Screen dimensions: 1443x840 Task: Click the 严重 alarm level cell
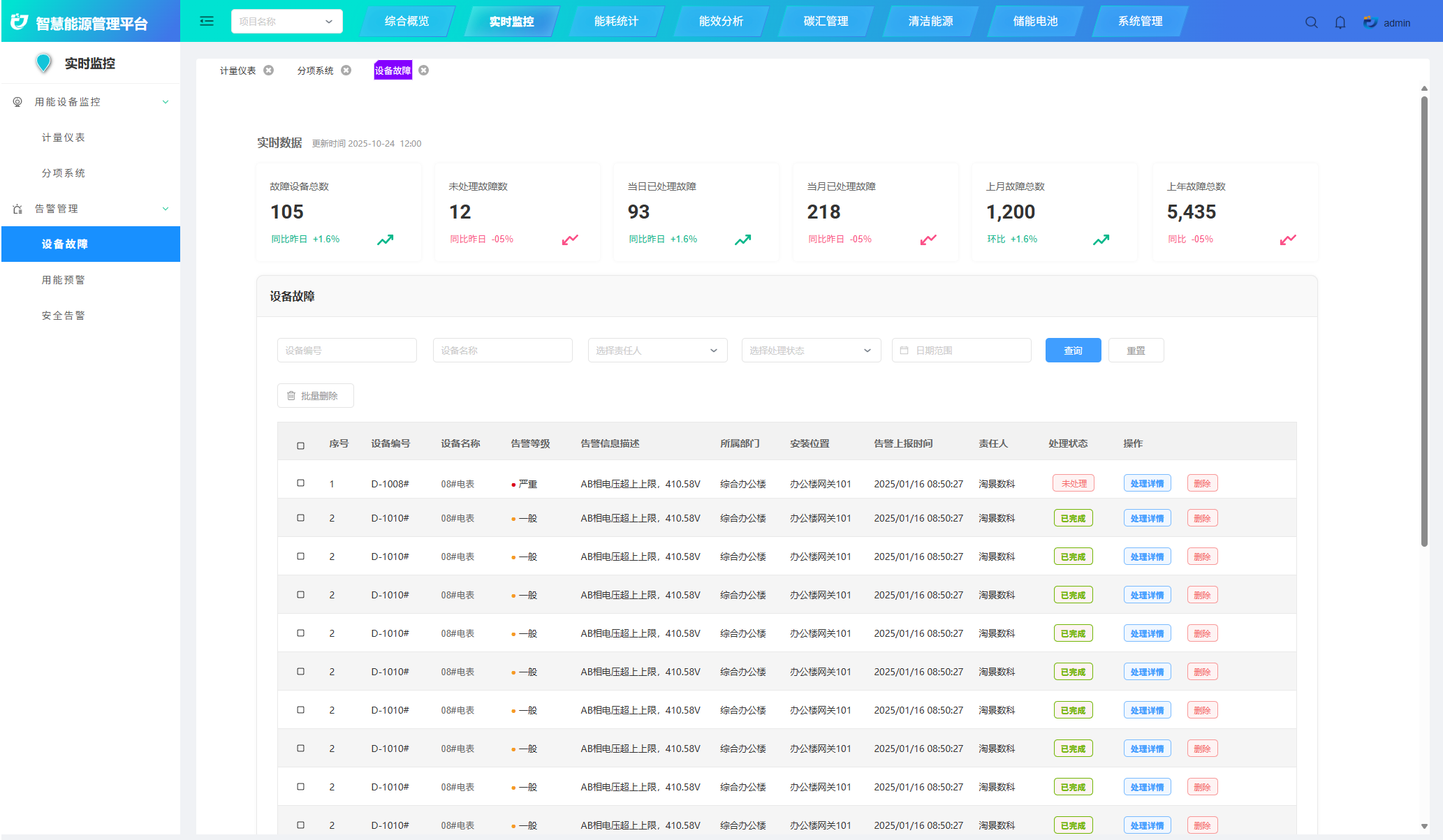click(x=525, y=484)
